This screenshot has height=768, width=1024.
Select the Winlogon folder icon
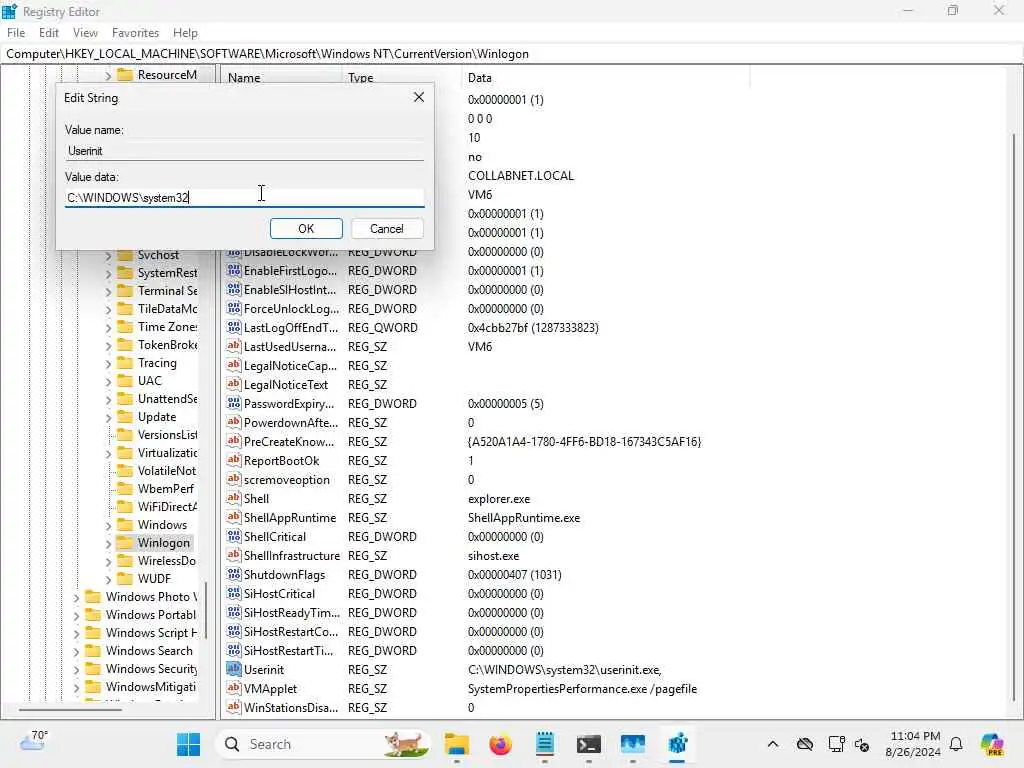(125, 542)
